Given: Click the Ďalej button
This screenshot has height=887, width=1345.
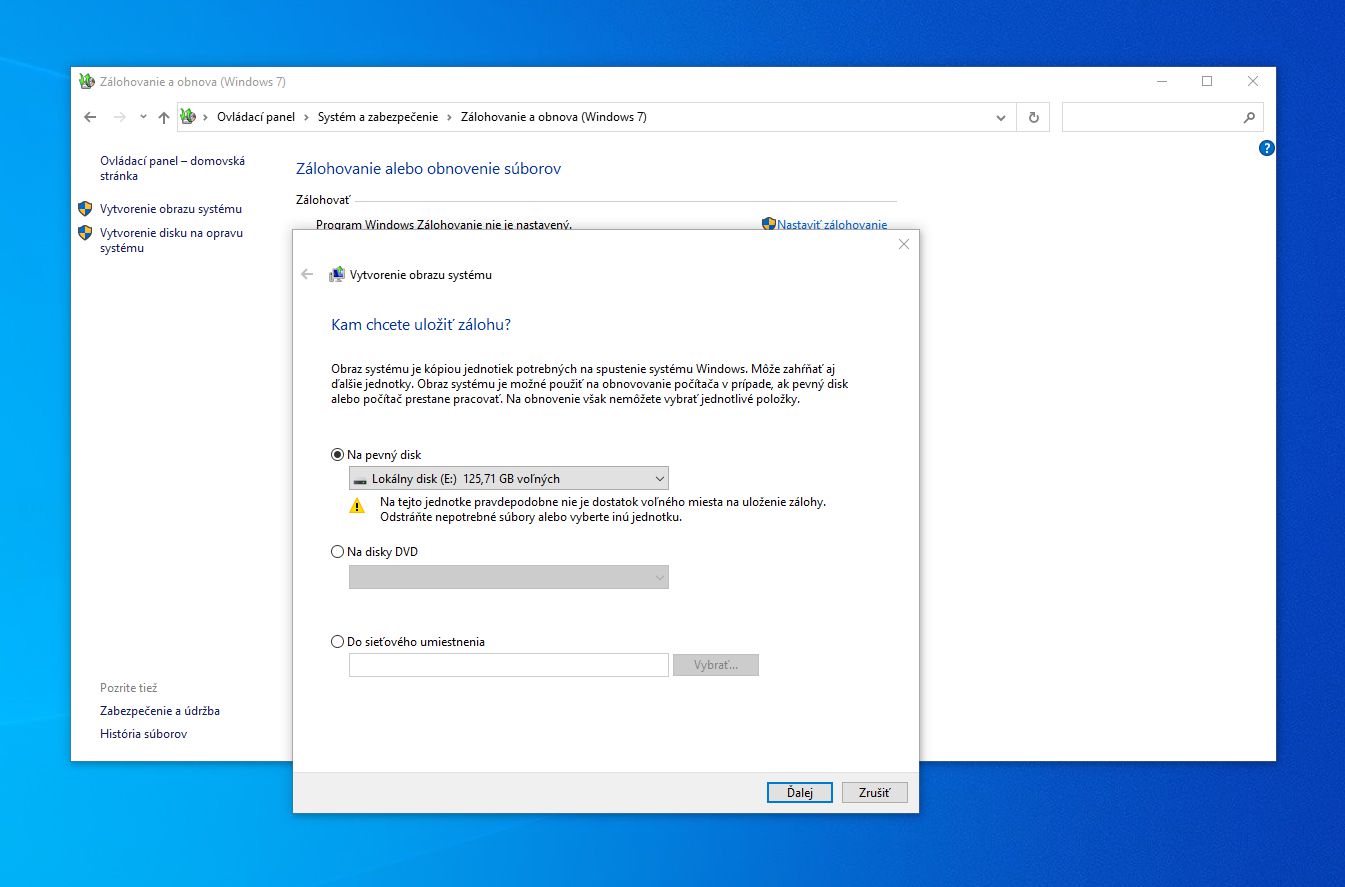Looking at the screenshot, I should click(x=800, y=792).
